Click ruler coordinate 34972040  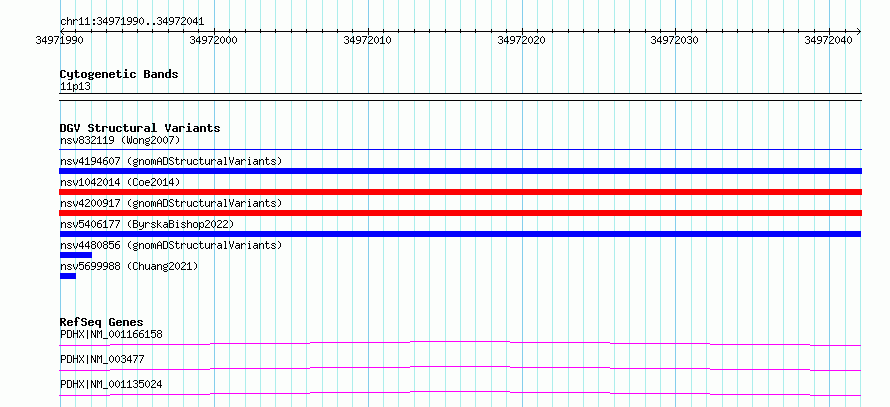(828, 41)
